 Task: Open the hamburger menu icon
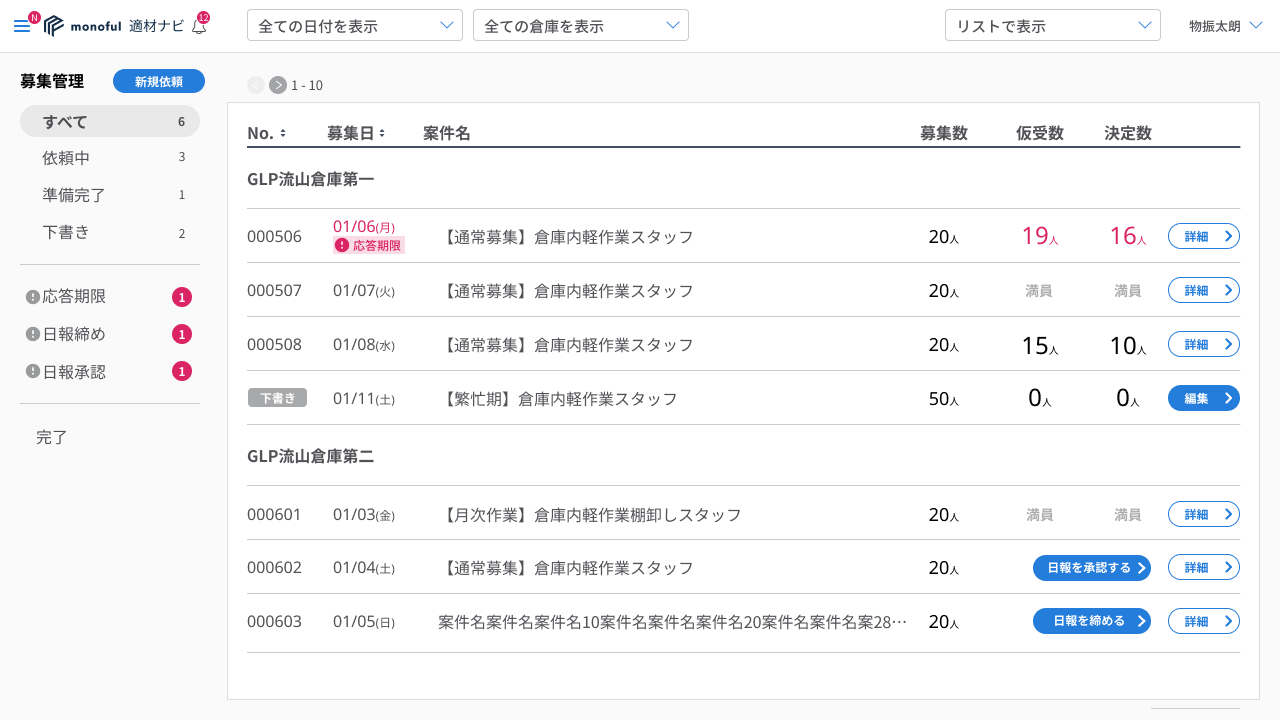21,26
